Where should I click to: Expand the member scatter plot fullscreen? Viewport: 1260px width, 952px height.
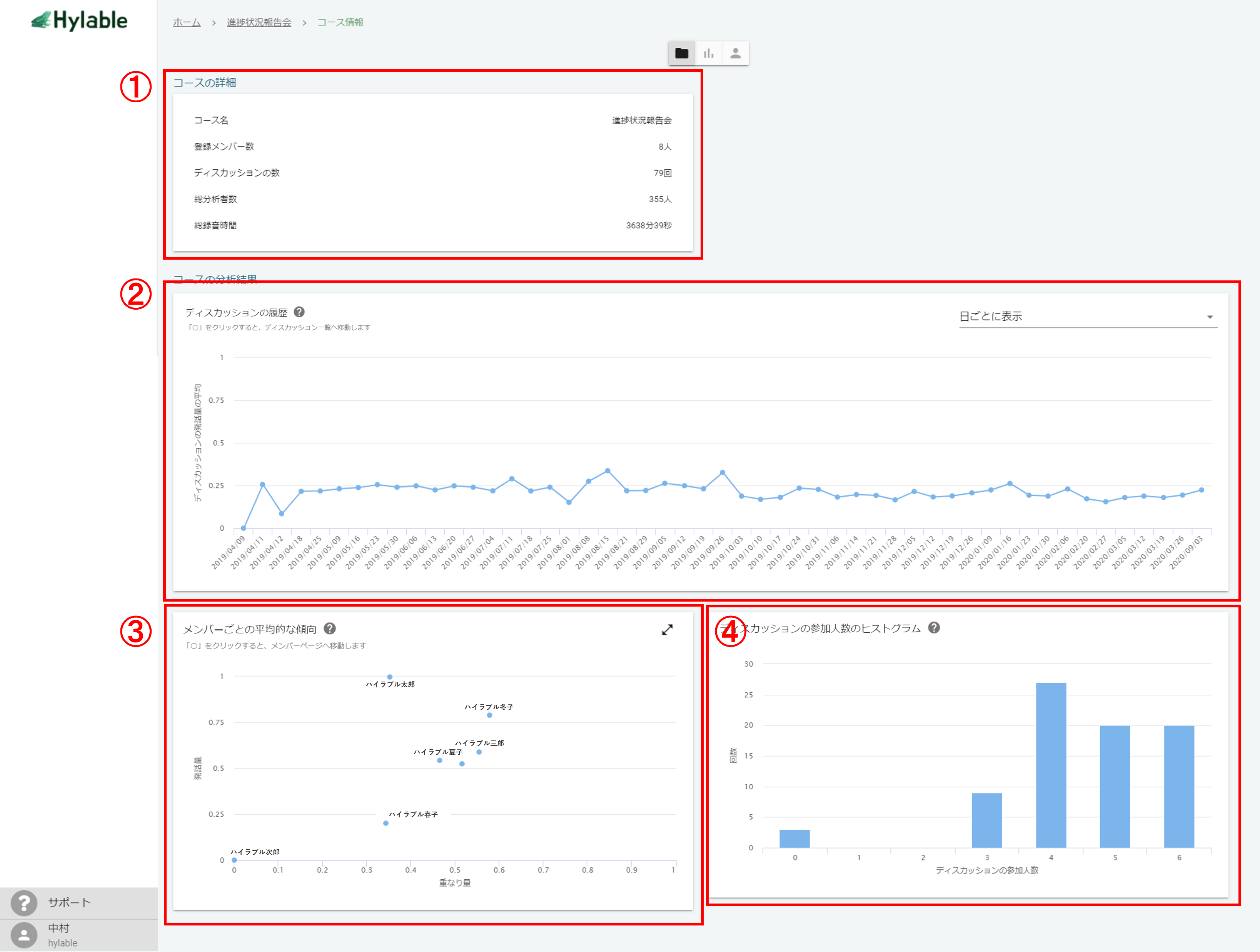pos(667,630)
